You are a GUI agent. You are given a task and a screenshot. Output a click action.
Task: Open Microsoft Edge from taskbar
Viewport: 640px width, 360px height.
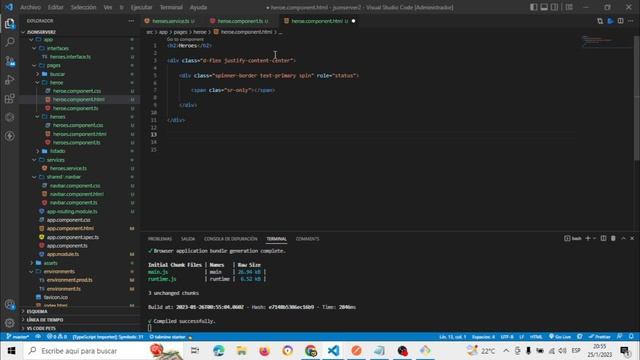click(219, 351)
